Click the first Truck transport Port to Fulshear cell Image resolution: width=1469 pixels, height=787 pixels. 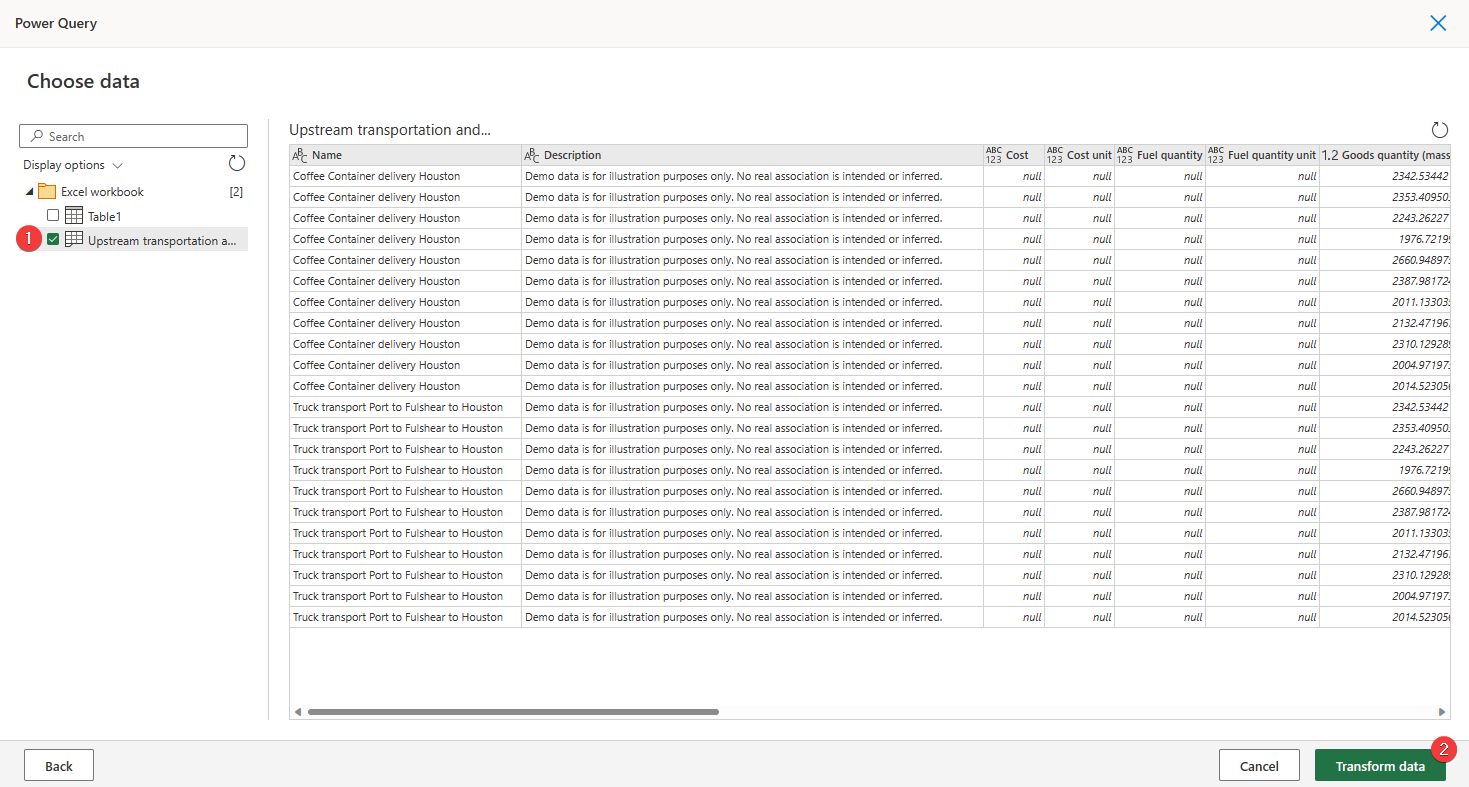pos(405,407)
